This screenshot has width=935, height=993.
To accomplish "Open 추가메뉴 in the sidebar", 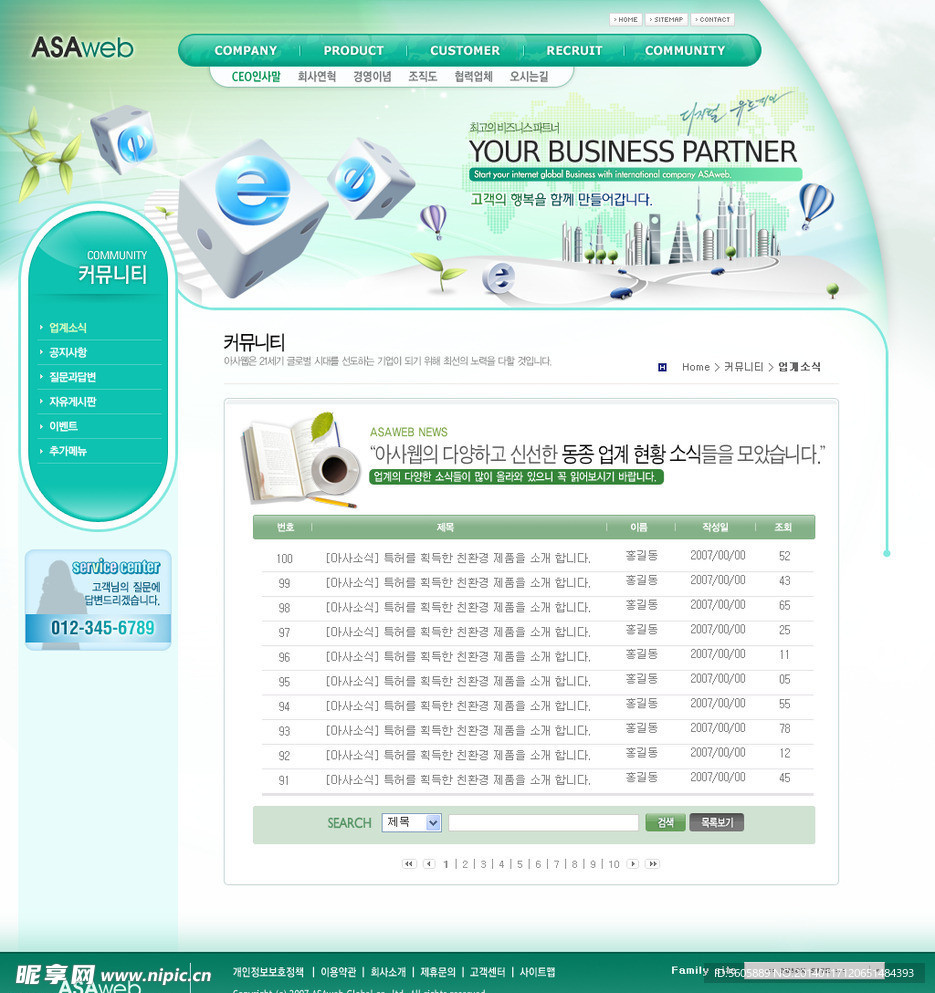I will (x=68, y=451).
